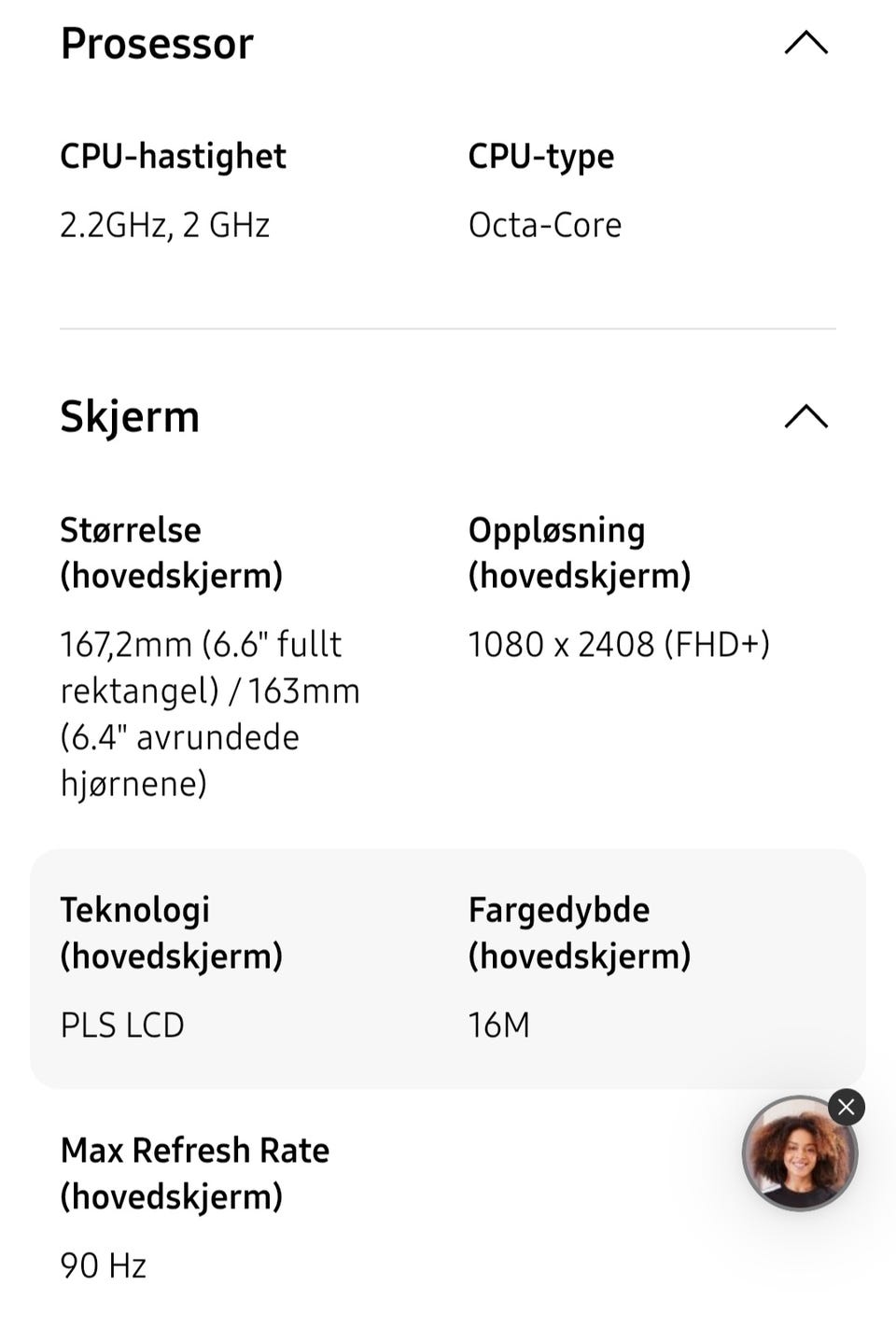The width and height of the screenshot is (896, 1341).
Task: Tap the PLS LCD value
Action: click(122, 1025)
